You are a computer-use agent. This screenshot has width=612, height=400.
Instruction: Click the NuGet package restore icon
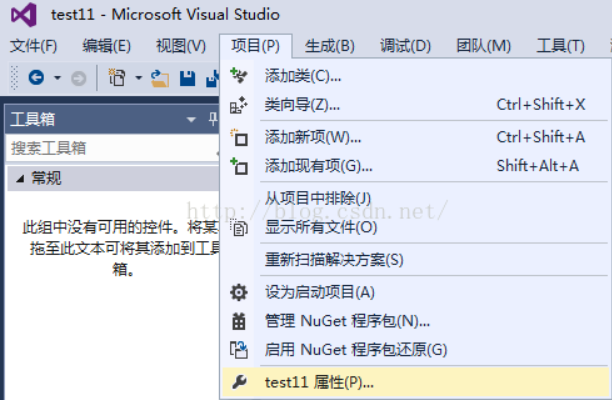pyautogui.click(x=238, y=350)
